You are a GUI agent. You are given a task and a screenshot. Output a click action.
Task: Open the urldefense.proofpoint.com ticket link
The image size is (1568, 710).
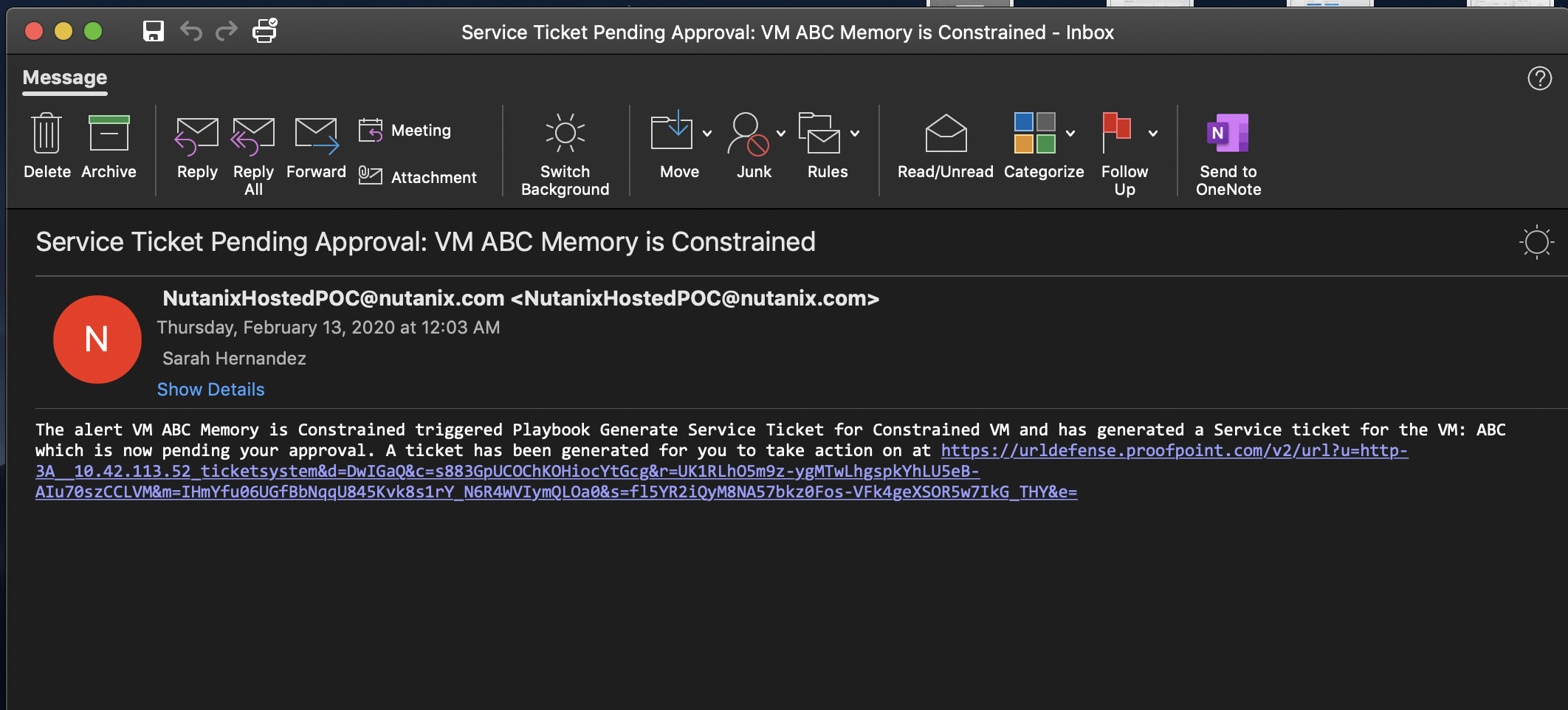[x=722, y=471]
